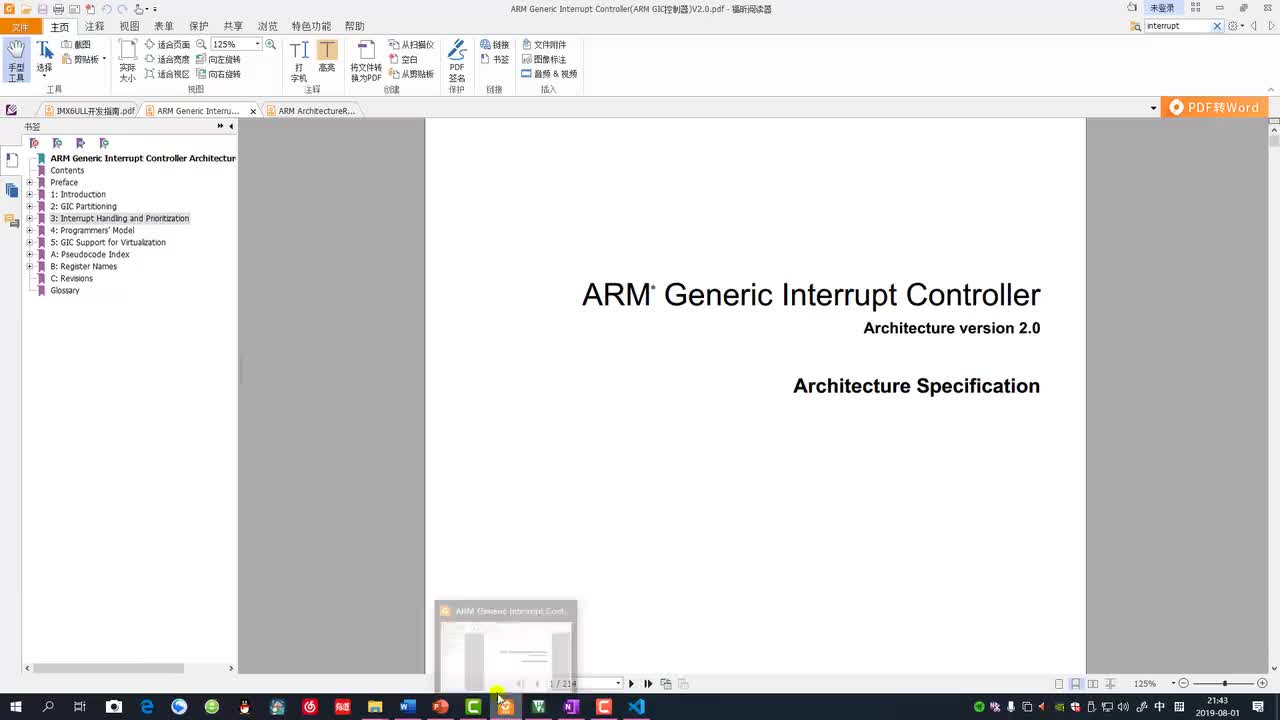Image resolution: width=1280 pixels, height=720 pixels.
Task: Select the Typewriter tool (打字机)
Action: pos(299,61)
